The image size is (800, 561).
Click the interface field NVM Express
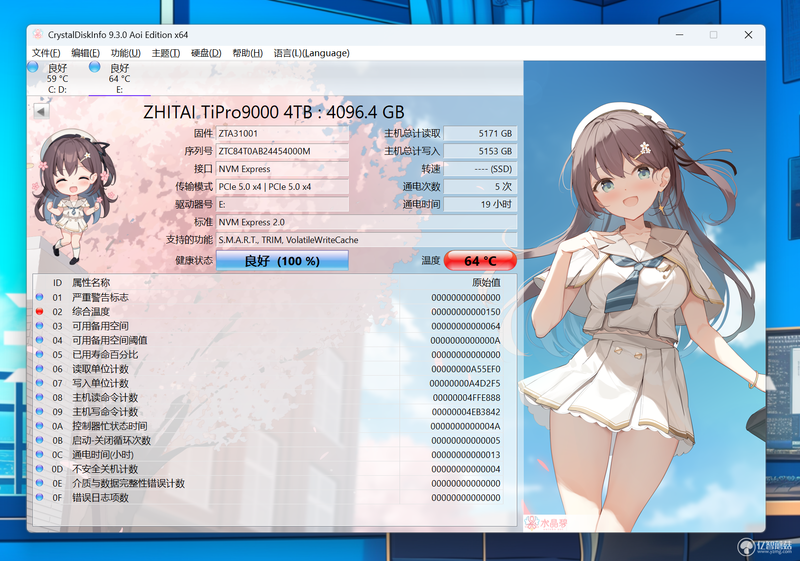coord(282,169)
